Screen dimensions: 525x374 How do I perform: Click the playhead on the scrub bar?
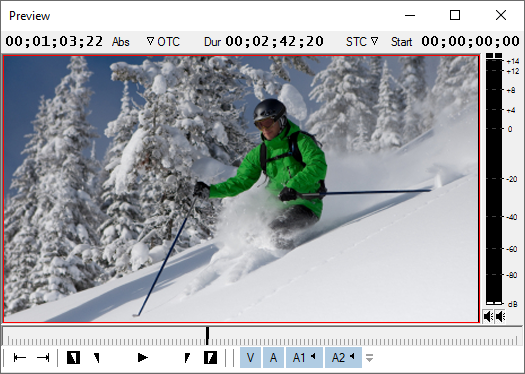point(207,336)
